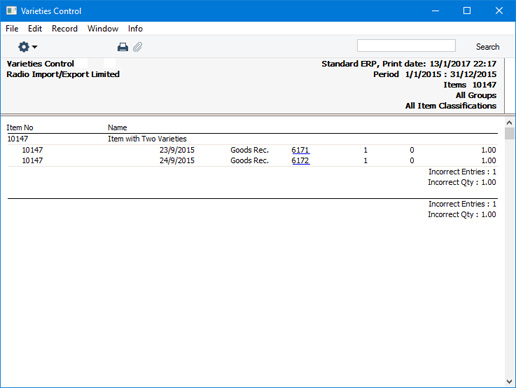
Task: Click 'Goods Rec.' text in the 23/9/2015 row
Action: [x=249, y=150]
